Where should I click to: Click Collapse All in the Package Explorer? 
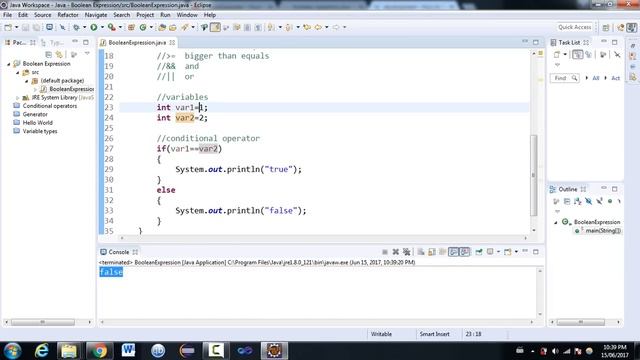click(49, 54)
